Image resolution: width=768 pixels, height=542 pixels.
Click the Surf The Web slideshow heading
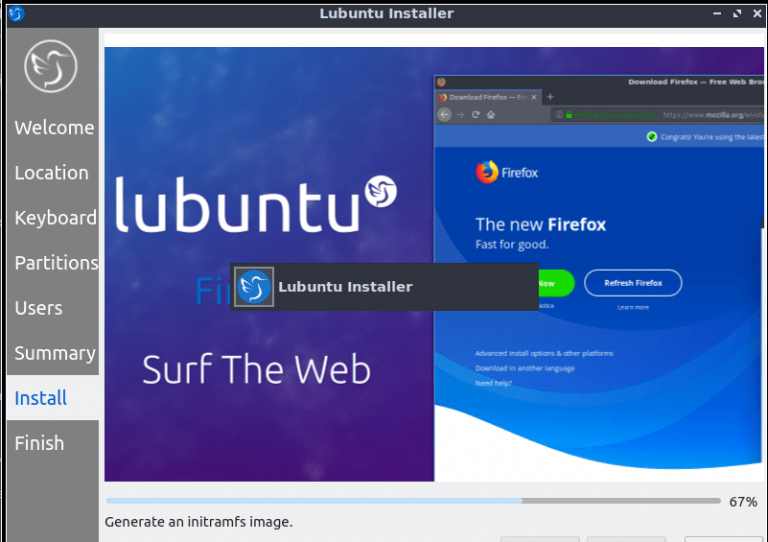[x=256, y=370]
